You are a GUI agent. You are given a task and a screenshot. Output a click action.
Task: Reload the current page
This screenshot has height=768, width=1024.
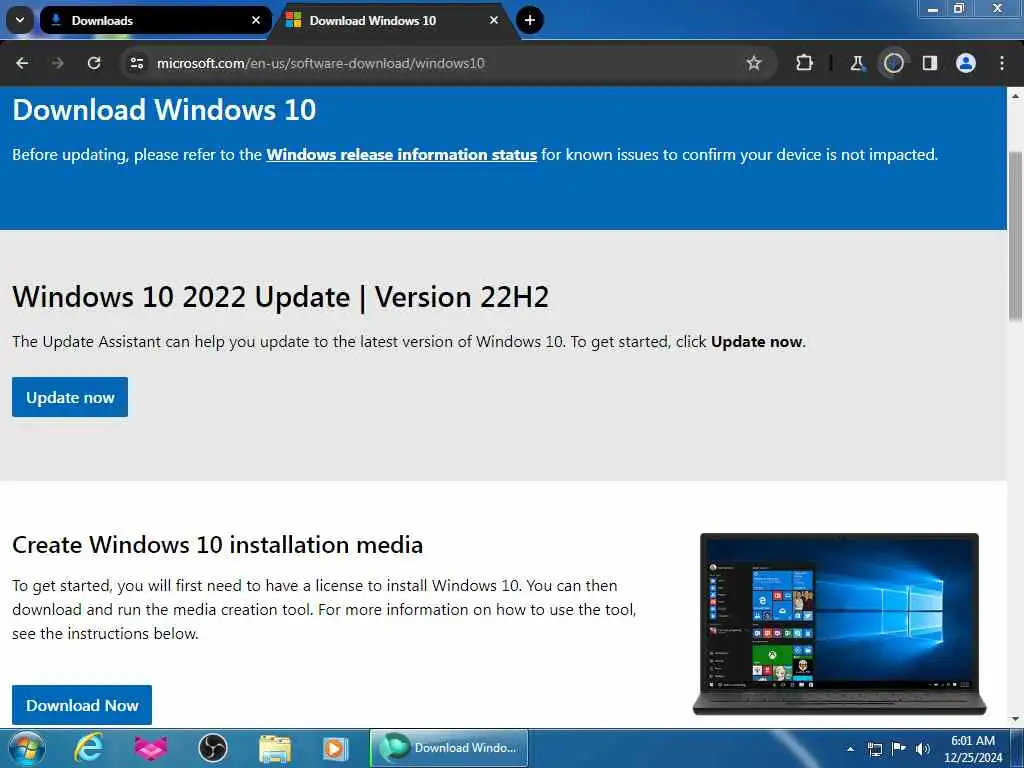point(94,63)
